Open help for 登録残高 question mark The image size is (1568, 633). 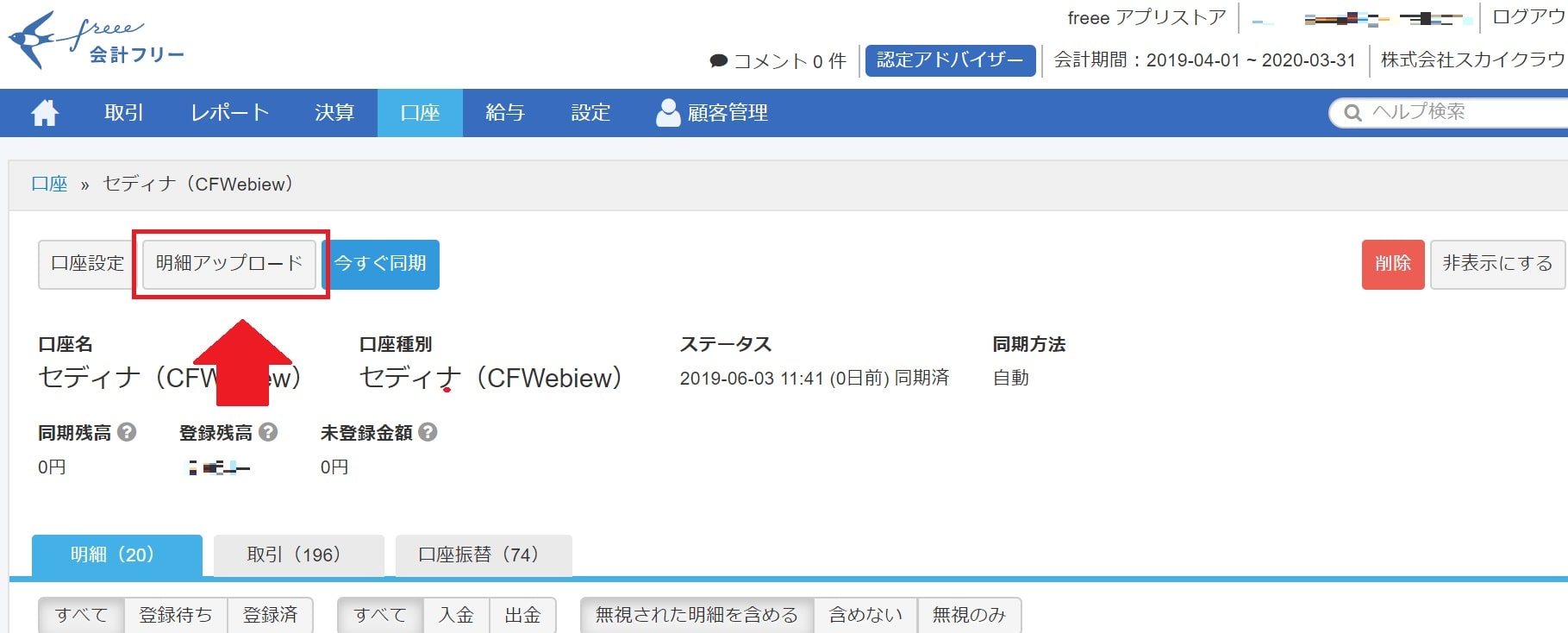pyautogui.click(x=268, y=432)
